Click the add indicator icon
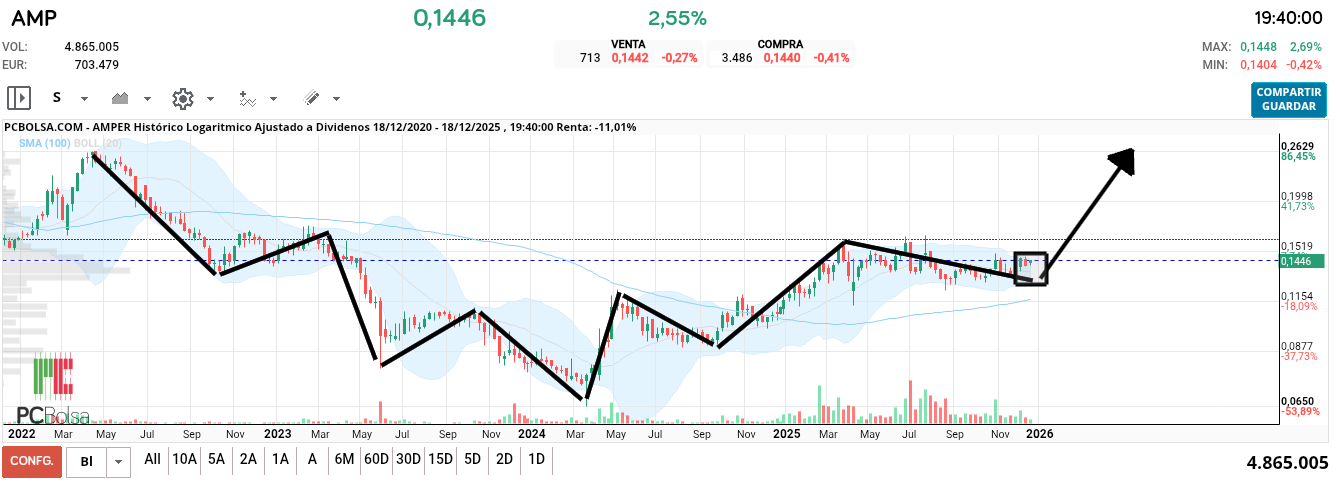This screenshot has height=483, width=1342. pyautogui.click(x=247, y=98)
